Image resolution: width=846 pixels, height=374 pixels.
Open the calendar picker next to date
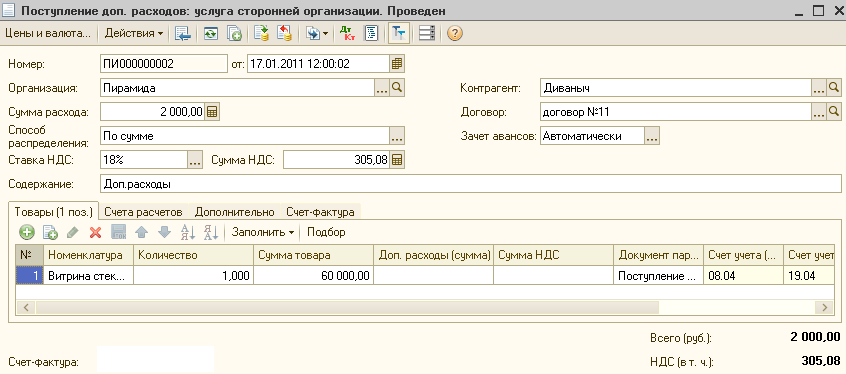point(397,64)
